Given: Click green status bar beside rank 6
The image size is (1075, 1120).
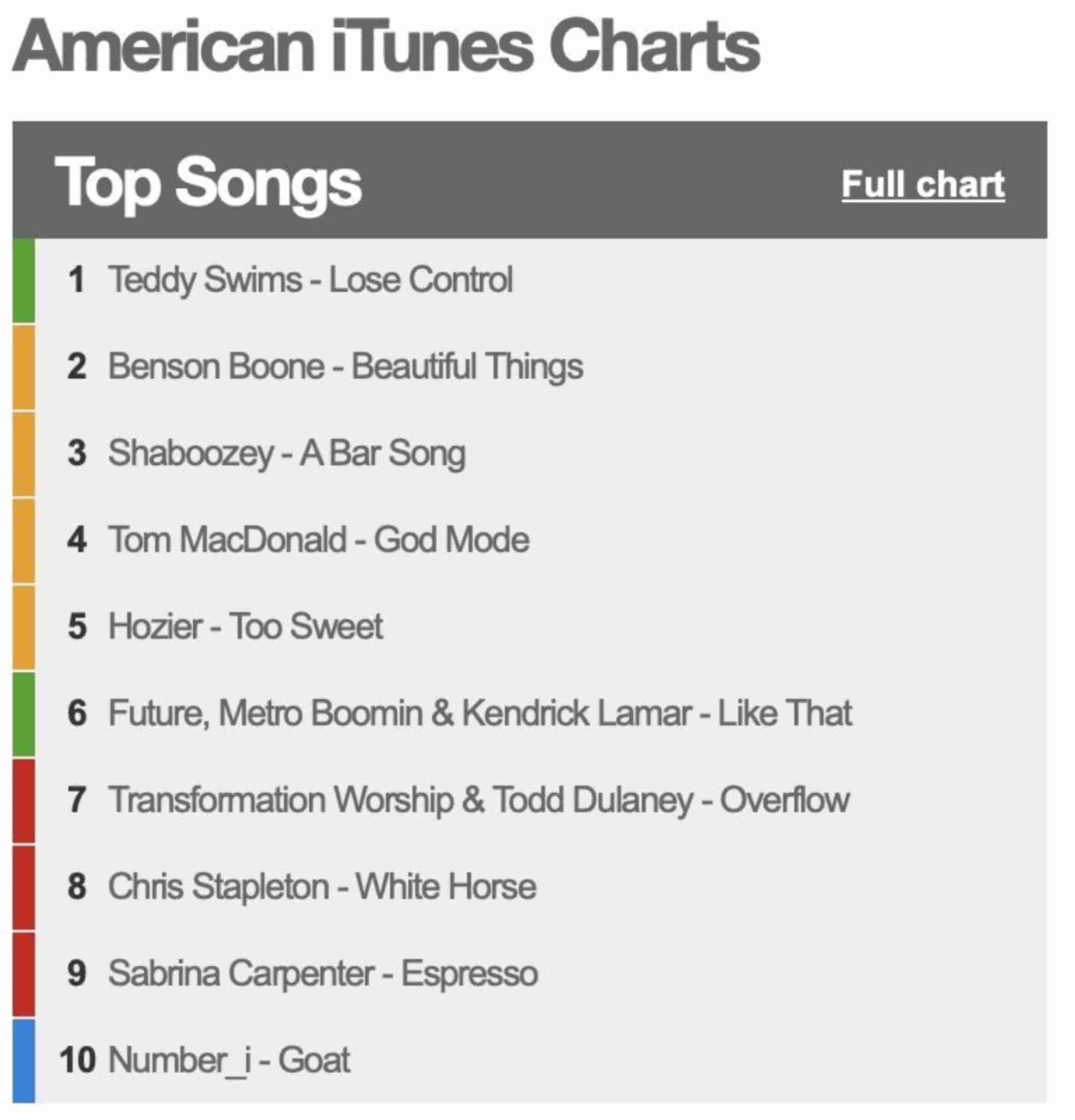Looking at the screenshot, I should click(23, 714).
